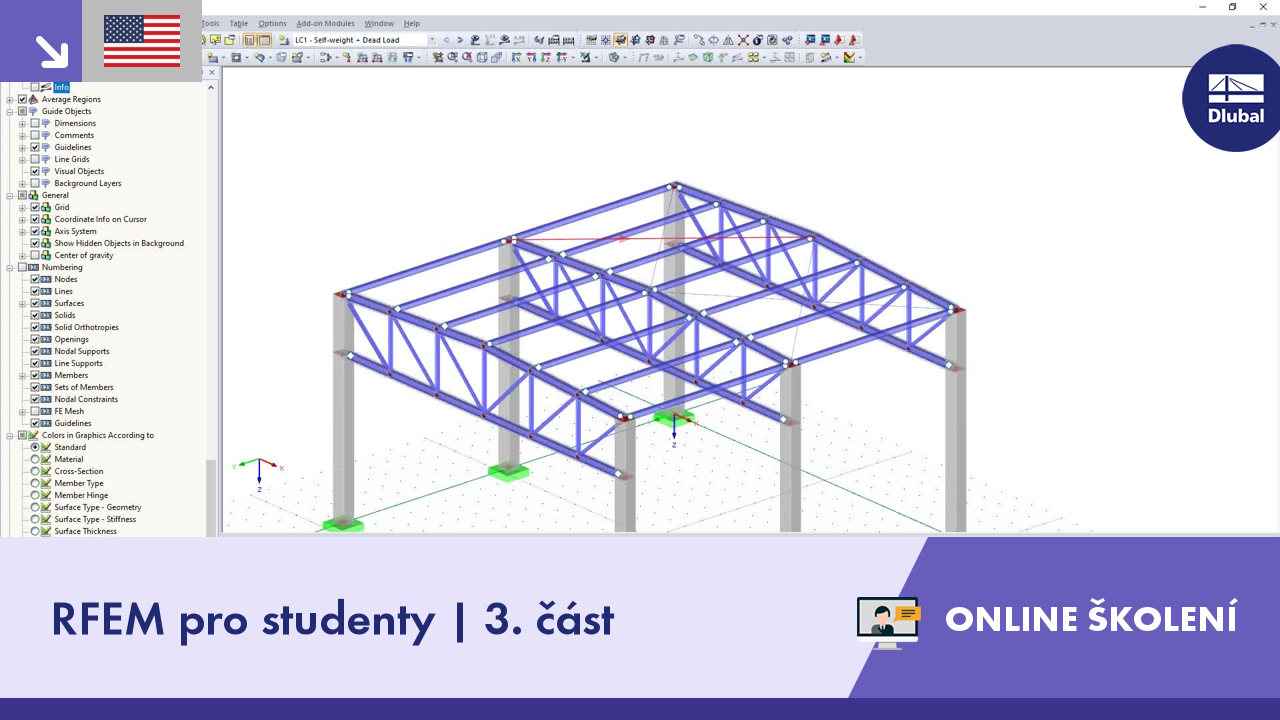Click the navigator vertical scrollbar thumb

point(211,497)
